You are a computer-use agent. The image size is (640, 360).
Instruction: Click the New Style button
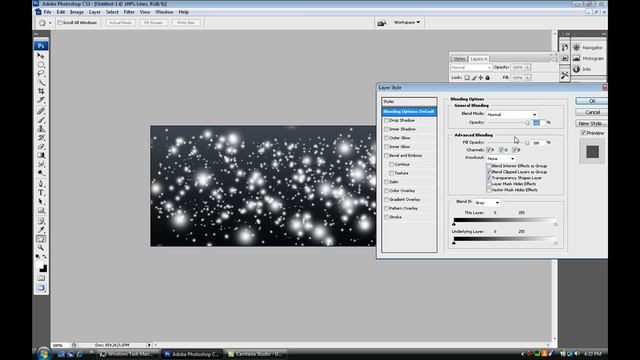point(592,123)
